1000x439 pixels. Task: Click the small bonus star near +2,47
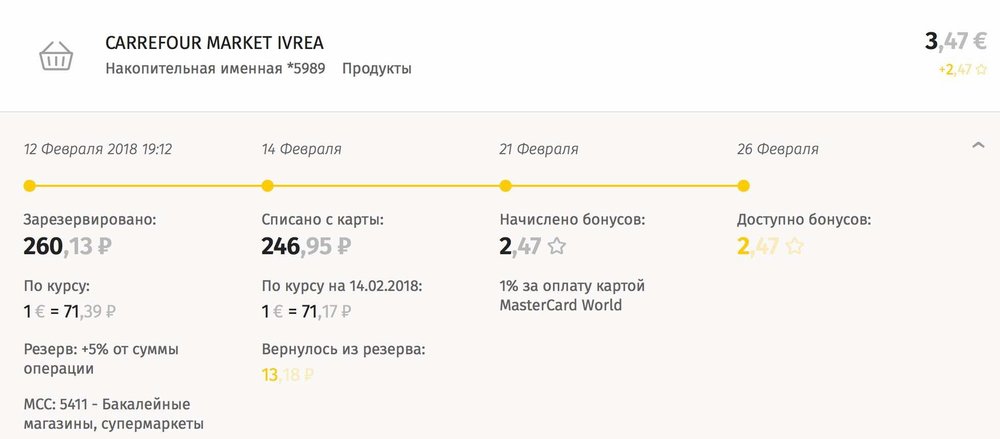(x=981, y=70)
